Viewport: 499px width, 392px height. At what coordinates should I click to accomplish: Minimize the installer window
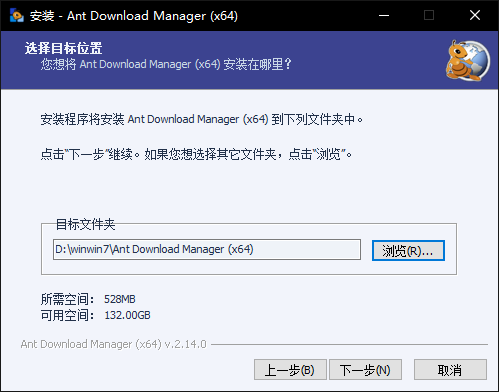tap(384, 15)
